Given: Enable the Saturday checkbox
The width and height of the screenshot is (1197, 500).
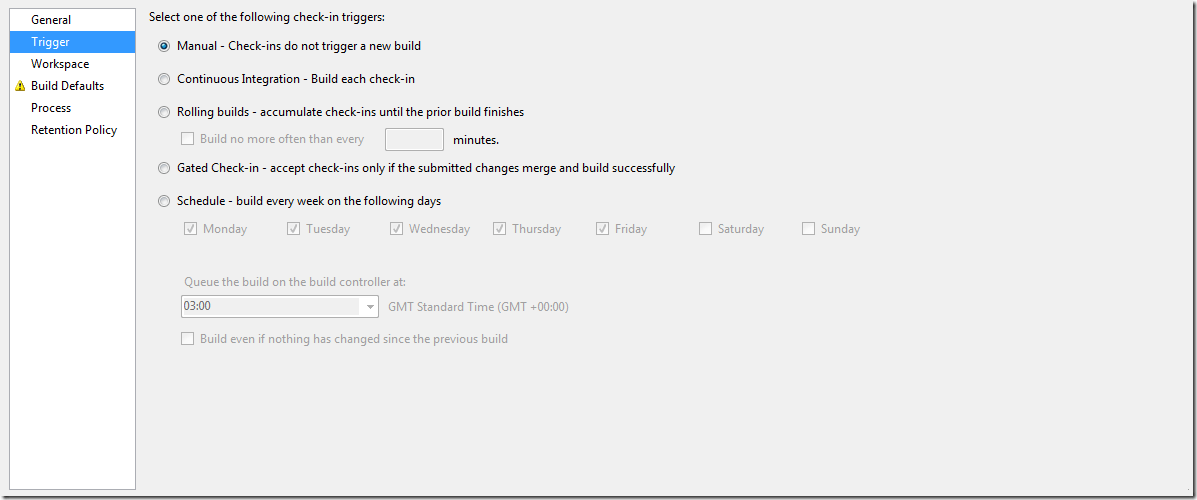Looking at the screenshot, I should (705, 228).
